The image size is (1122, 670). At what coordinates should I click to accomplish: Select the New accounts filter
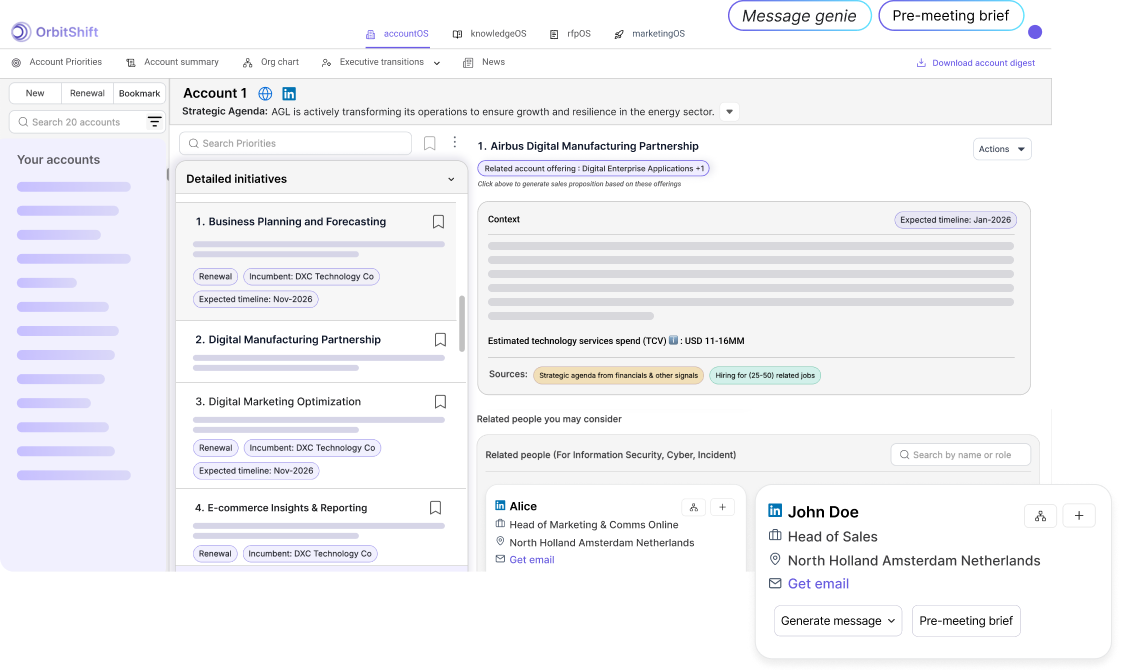point(35,93)
